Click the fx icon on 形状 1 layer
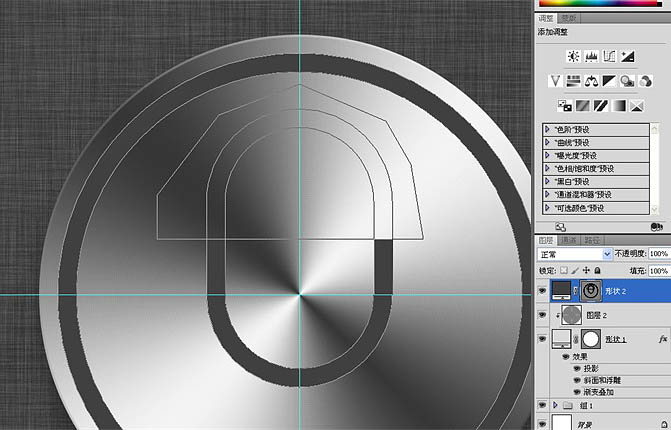The image size is (671, 430). point(663,339)
